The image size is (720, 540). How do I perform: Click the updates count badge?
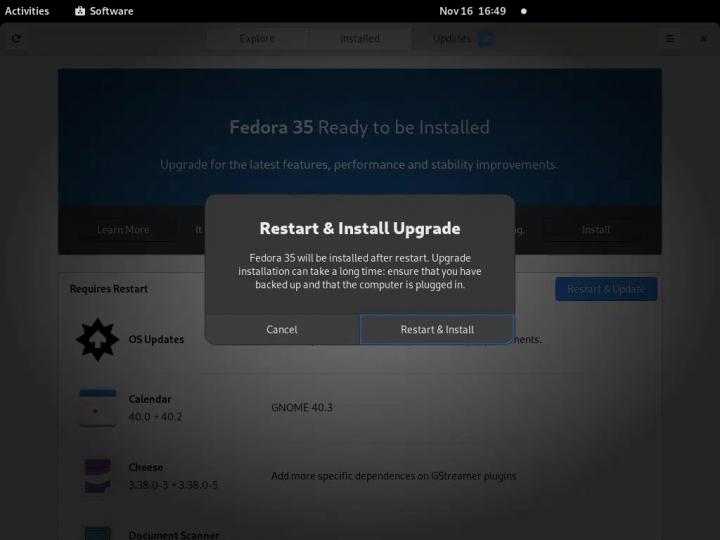click(486, 39)
